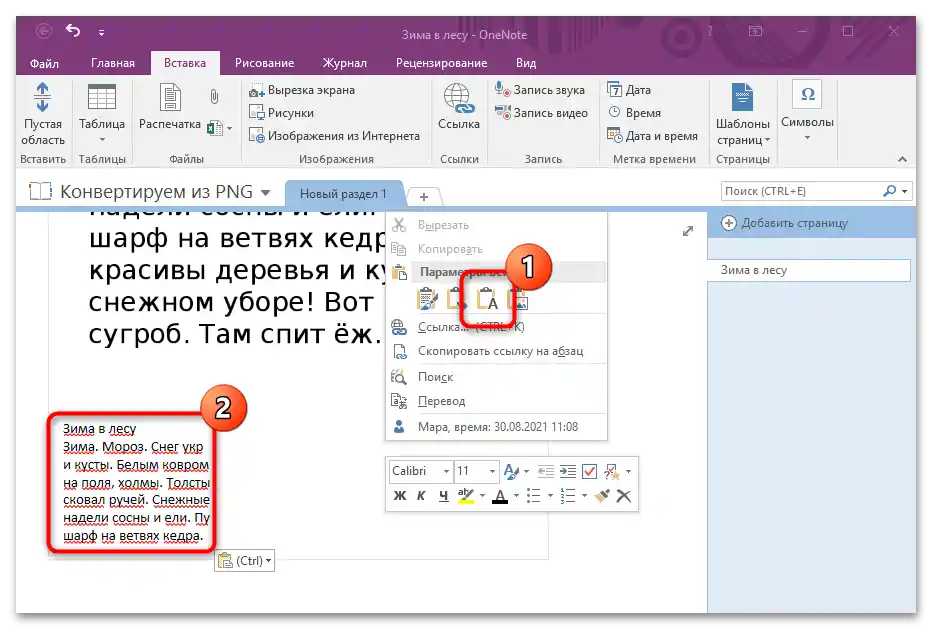The width and height of the screenshot is (932, 629).
Task: Click author entry Мара, время: 30.08.2021
Action: coord(496,427)
